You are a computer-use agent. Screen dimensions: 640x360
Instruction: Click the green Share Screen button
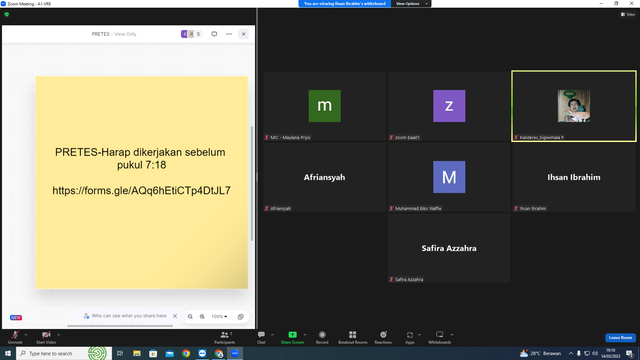pos(292,337)
